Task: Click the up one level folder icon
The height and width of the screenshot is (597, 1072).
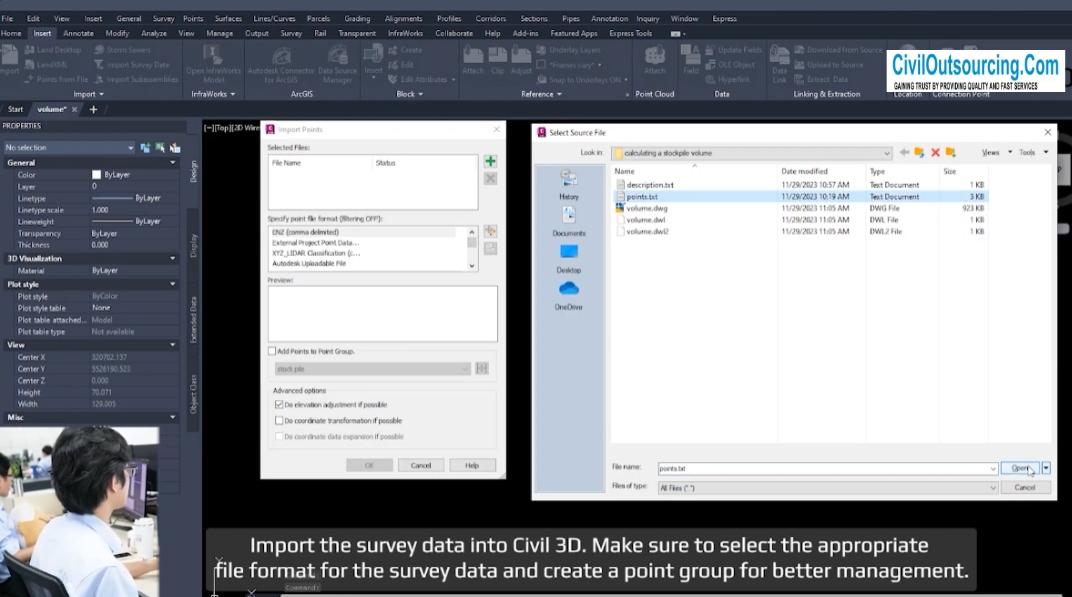Action: click(919, 152)
